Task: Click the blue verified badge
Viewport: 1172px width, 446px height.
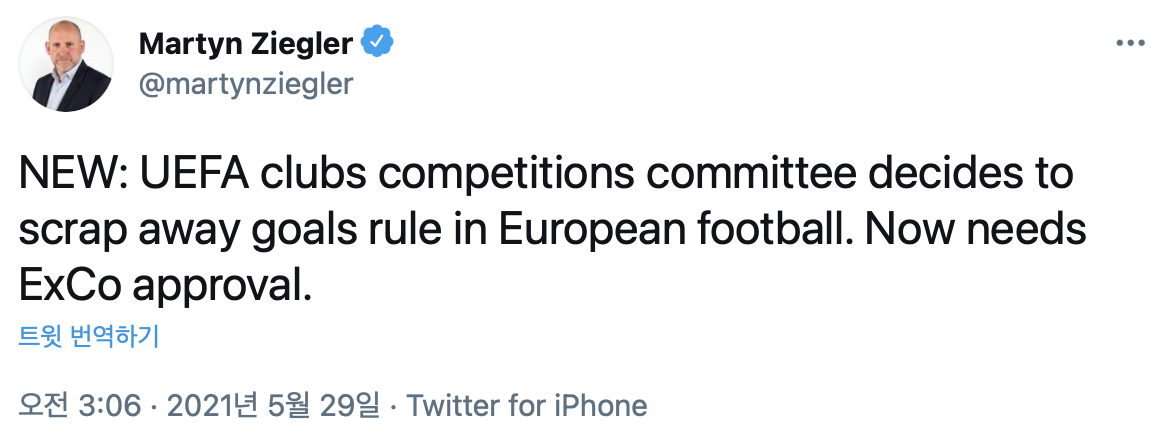Action: tap(377, 42)
